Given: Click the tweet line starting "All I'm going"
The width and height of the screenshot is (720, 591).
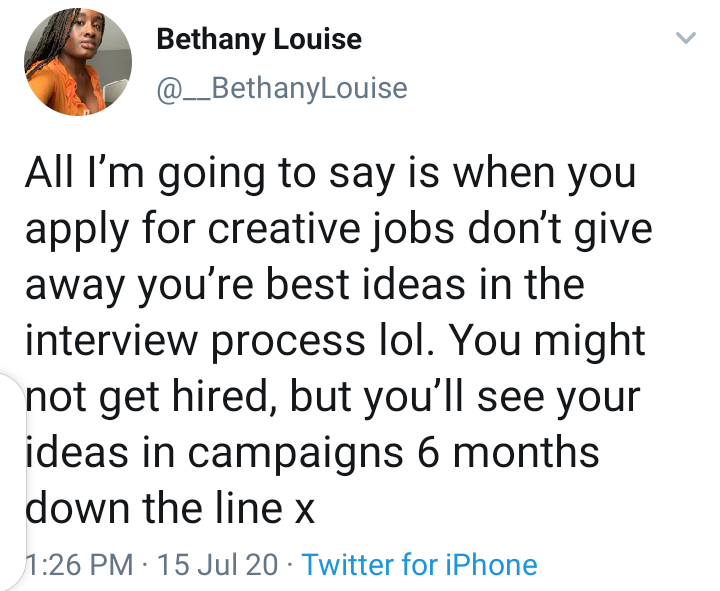Looking at the screenshot, I should pos(331,175).
